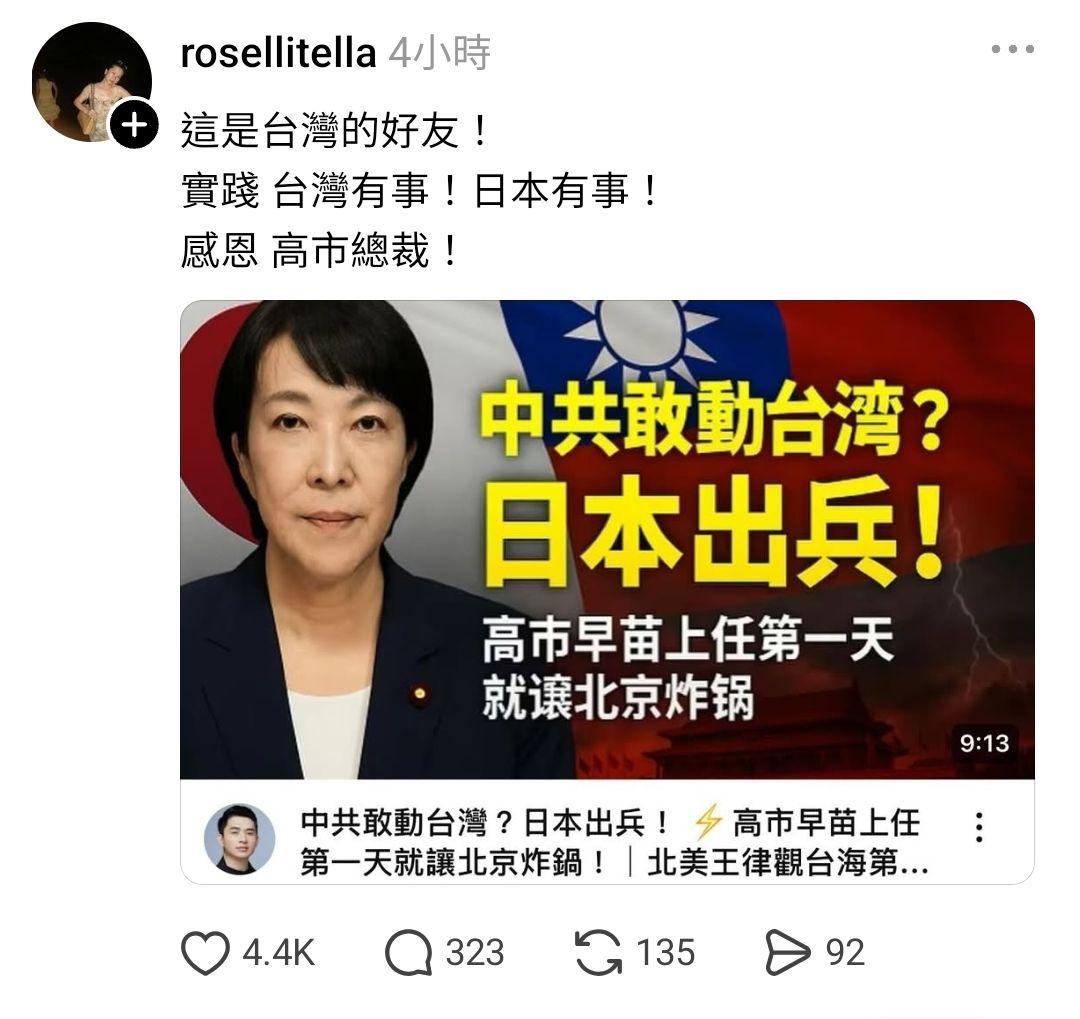Click the 323 replies count
Image resolution: width=1080 pixels, height=1019 pixels.
click(475, 953)
